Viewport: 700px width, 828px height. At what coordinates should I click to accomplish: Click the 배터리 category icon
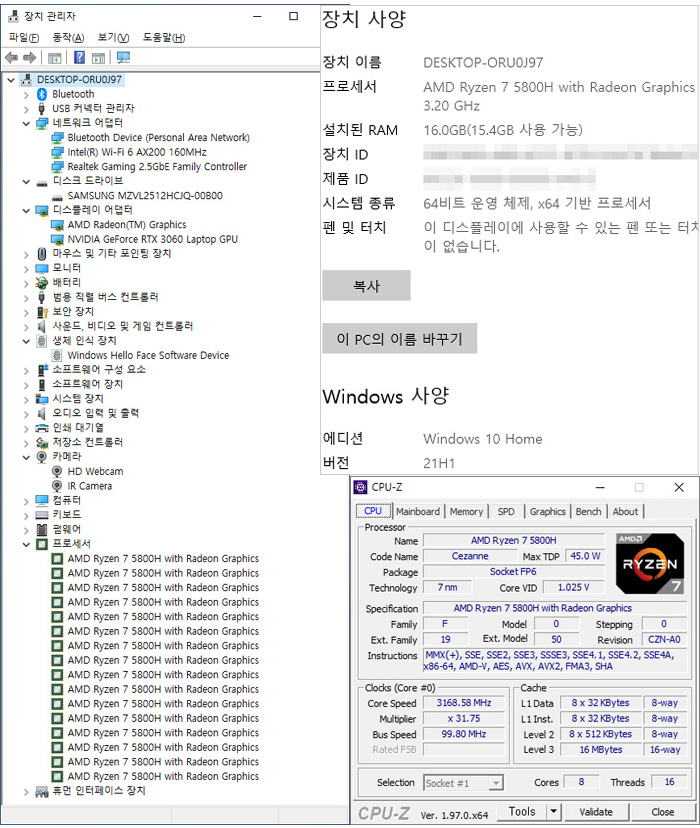tap(42, 283)
